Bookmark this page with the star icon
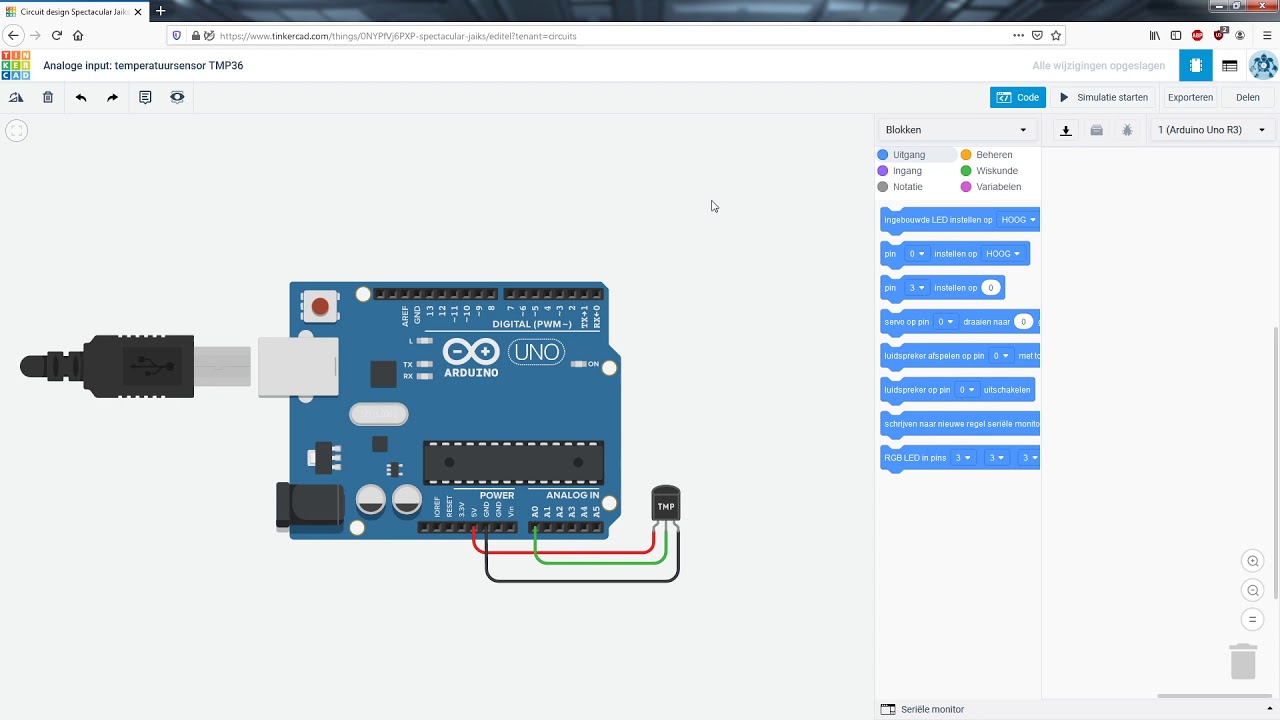The width and height of the screenshot is (1280, 720). tap(1056, 35)
